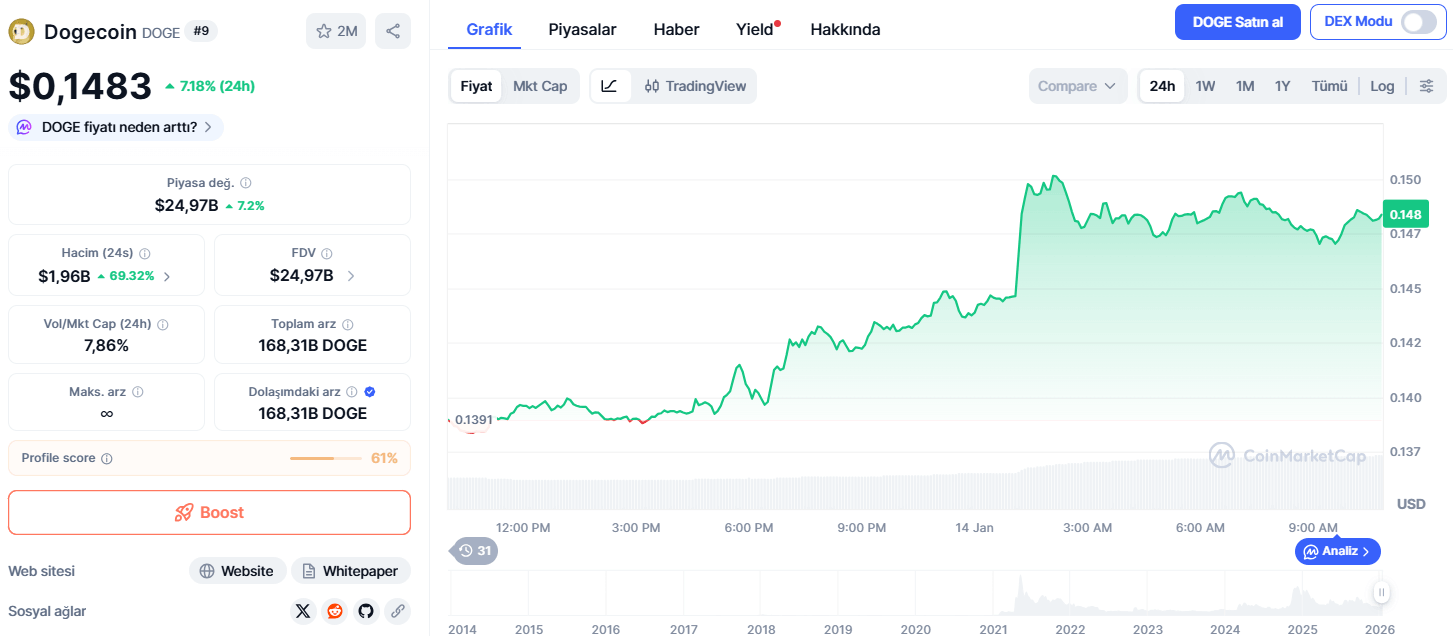Click the #9 rank badge
1453x636 pixels.
click(x=201, y=31)
